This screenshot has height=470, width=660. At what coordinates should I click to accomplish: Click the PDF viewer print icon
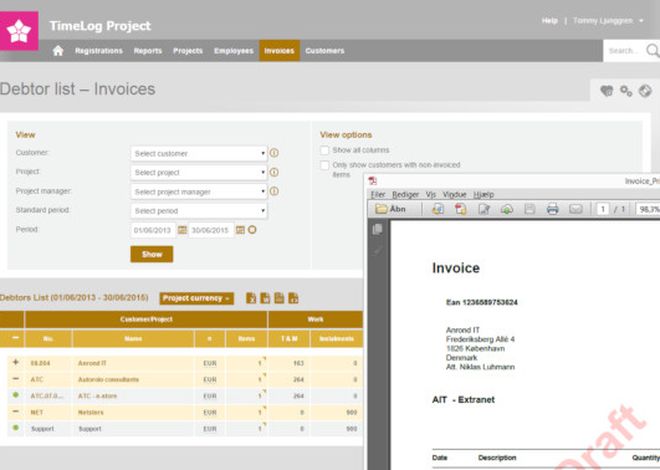pyautogui.click(x=552, y=209)
